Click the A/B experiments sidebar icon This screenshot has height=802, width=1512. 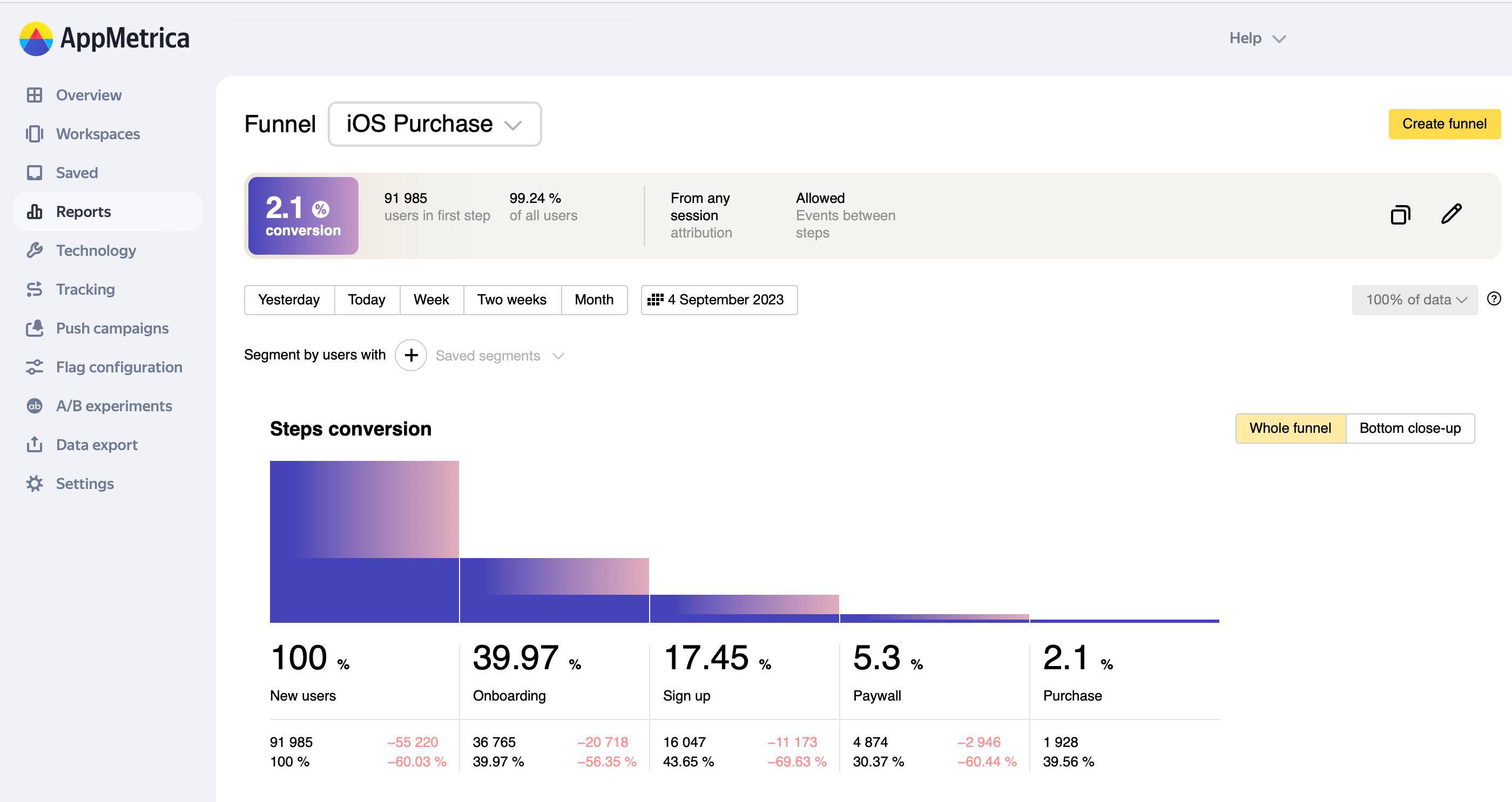tap(35, 406)
